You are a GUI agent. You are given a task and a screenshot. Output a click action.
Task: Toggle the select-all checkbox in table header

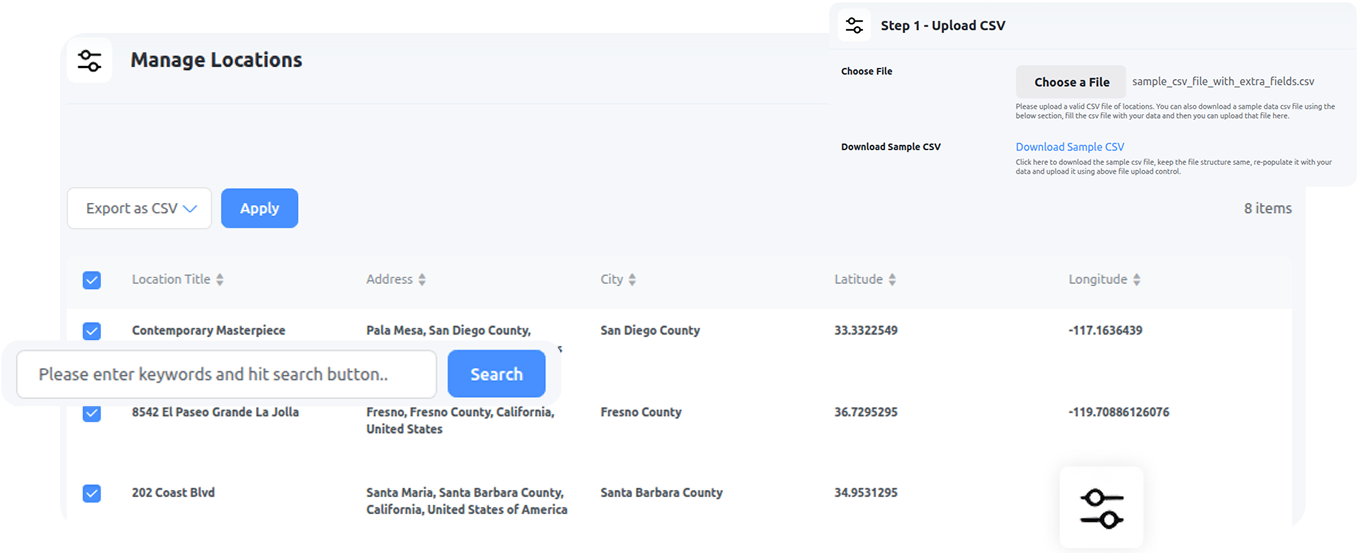(x=91, y=280)
